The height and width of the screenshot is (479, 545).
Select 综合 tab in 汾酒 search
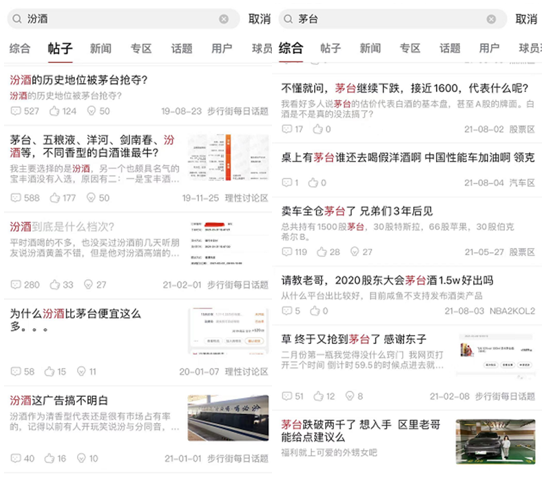20,48
